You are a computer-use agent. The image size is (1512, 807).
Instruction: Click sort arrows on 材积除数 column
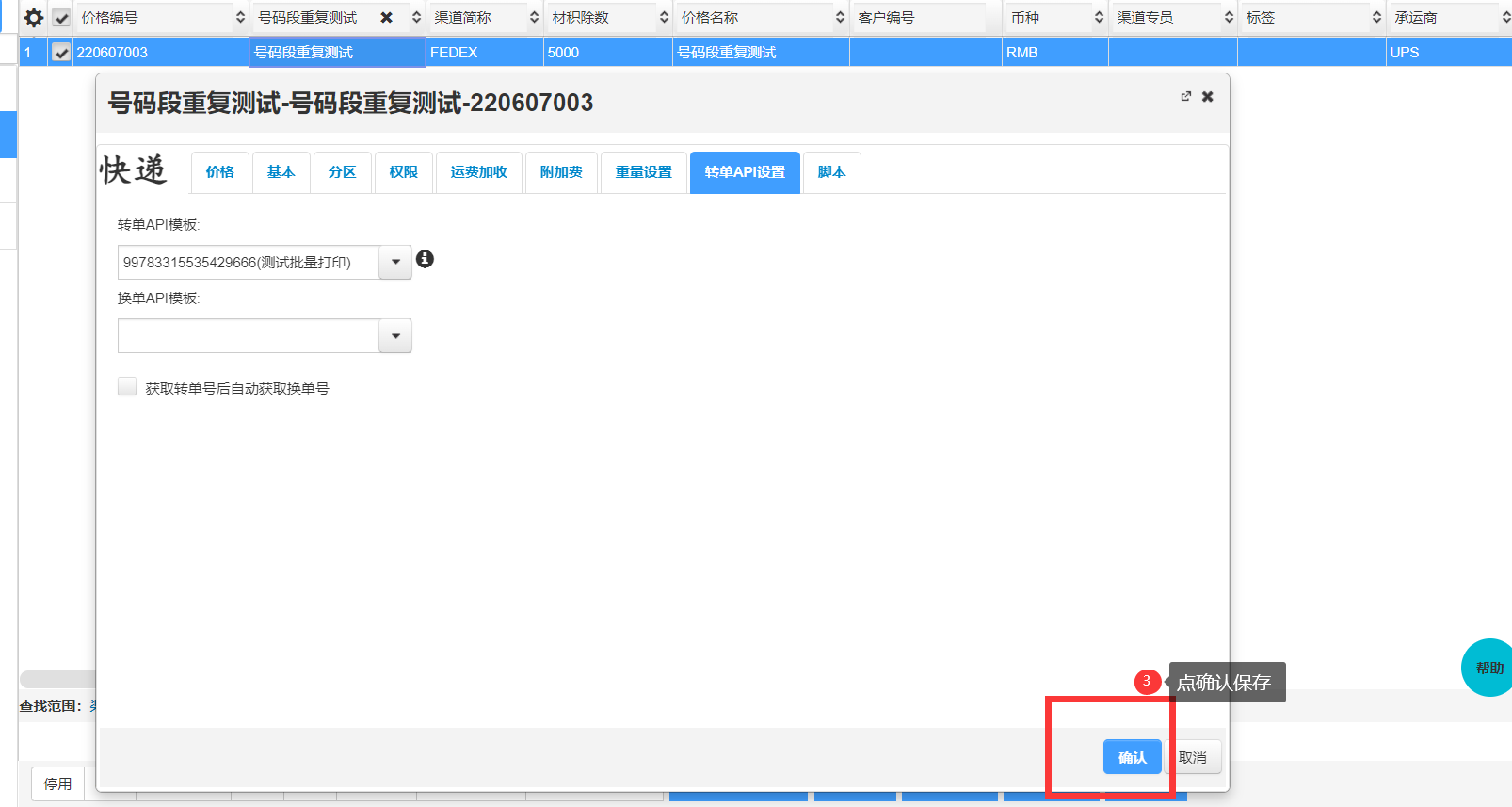[664, 18]
